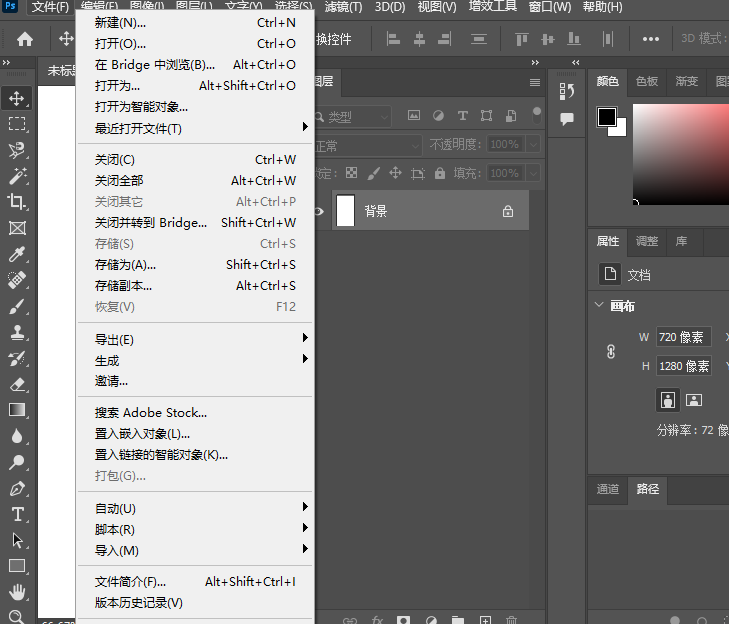Toggle the type layer filter icon
Screen dimensions: 729x624
tap(462, 115)
